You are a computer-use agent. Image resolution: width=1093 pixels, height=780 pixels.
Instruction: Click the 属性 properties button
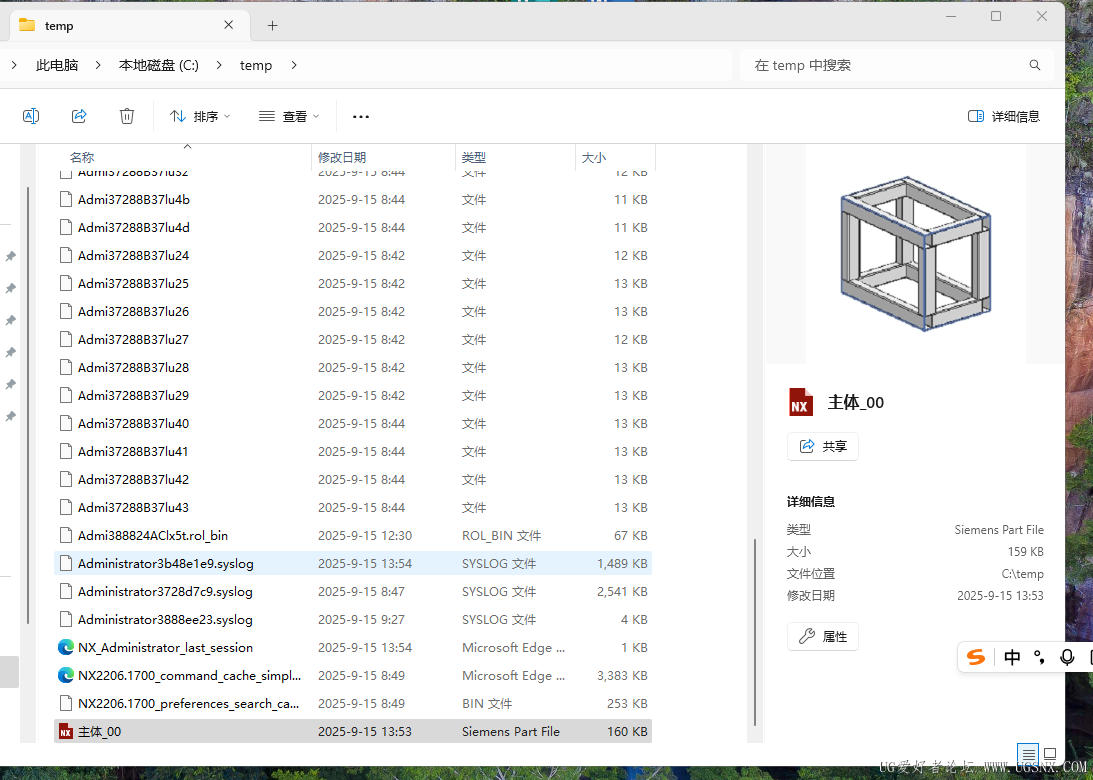click(823, 636)
